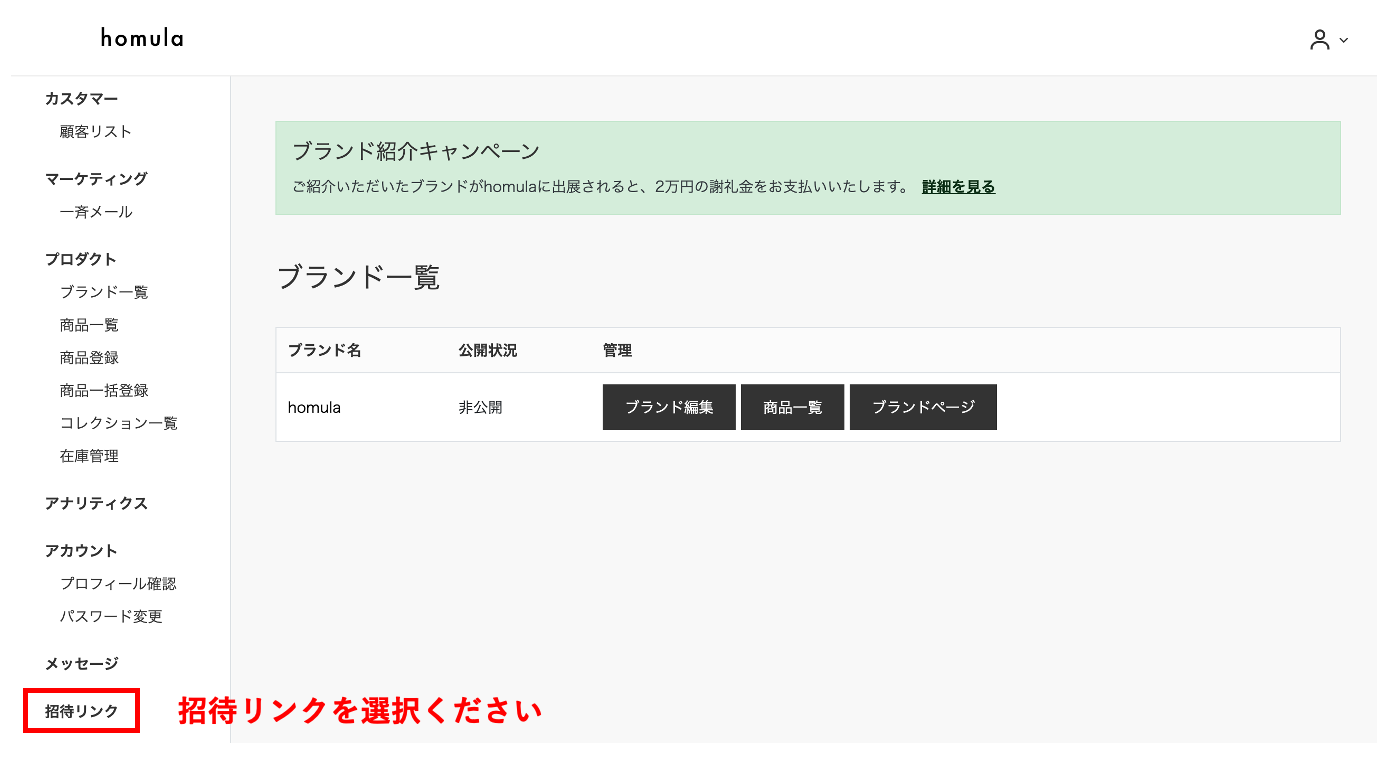Open メッセージ in sidebar
1378x762 pixels.
[x=81, y=664]
